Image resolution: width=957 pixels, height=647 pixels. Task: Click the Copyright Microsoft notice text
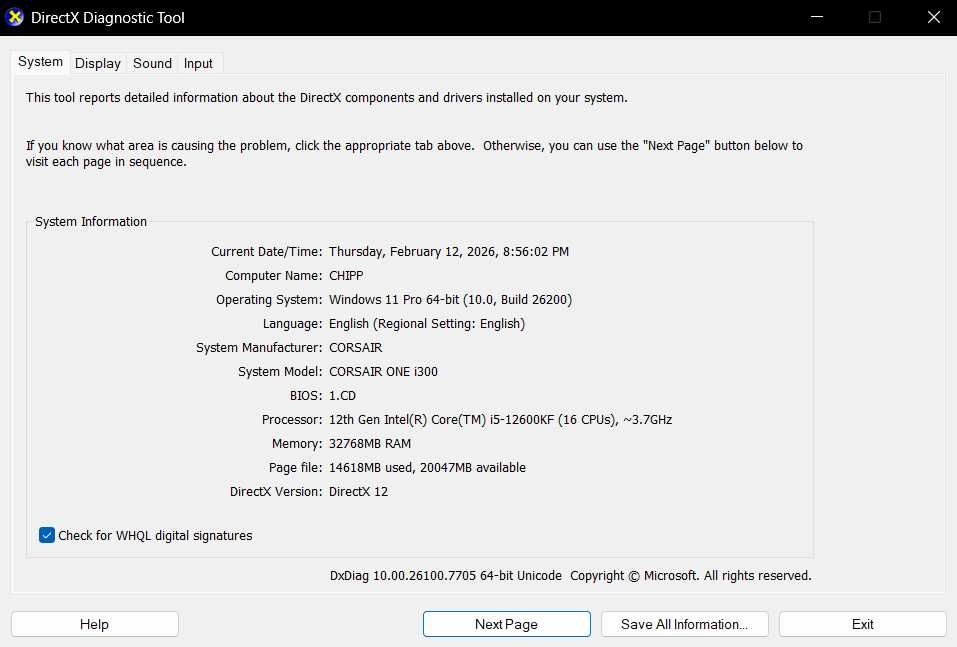pos(691,576)
